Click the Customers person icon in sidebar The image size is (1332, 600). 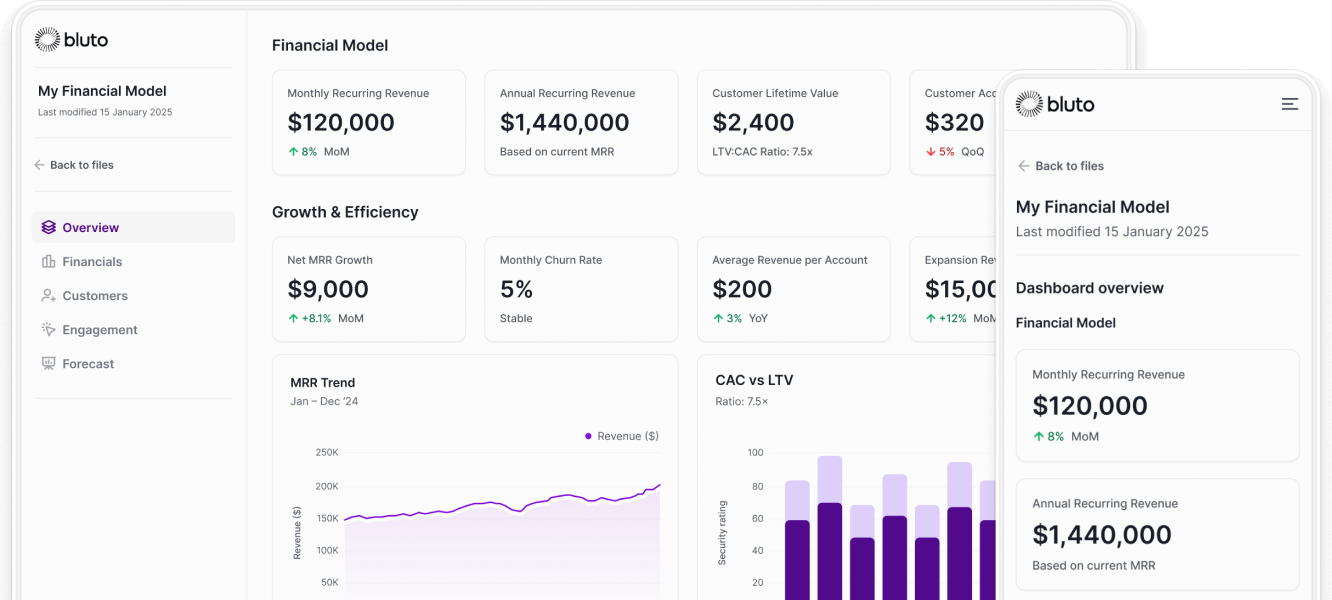[48, 296]
